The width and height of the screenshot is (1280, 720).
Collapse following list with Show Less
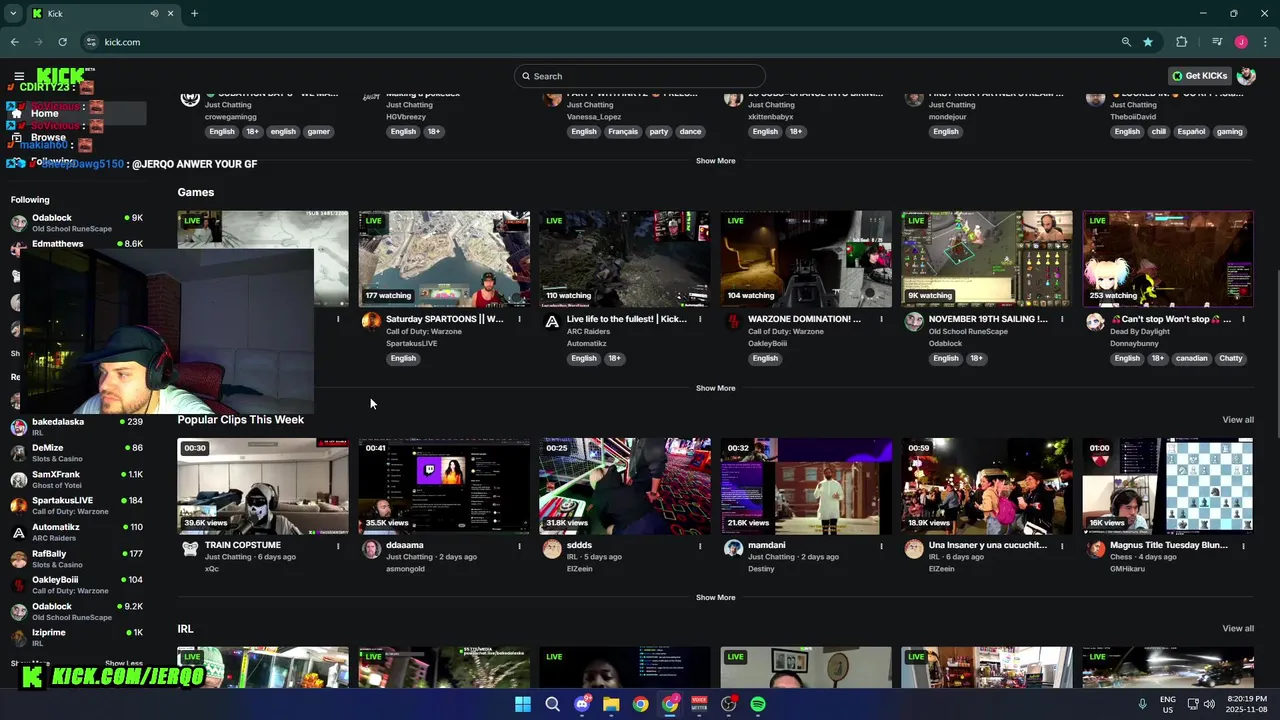point(124,663)
